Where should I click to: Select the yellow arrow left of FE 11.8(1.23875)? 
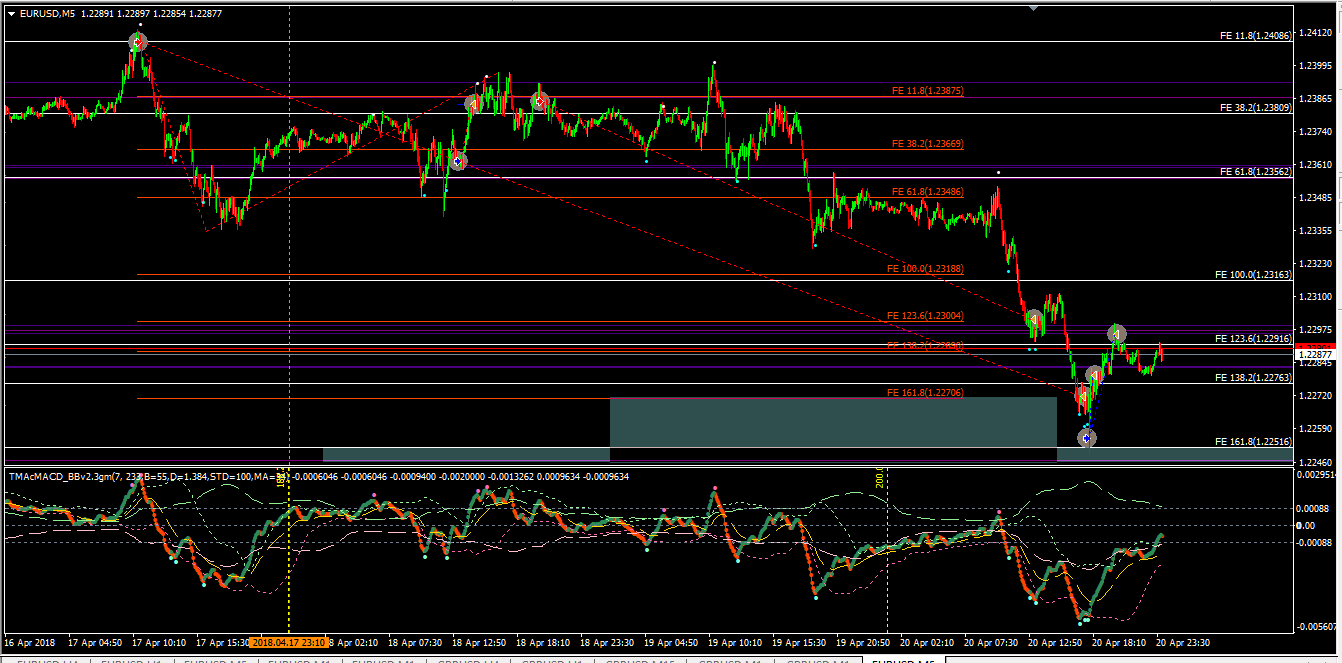pos(474,104)
